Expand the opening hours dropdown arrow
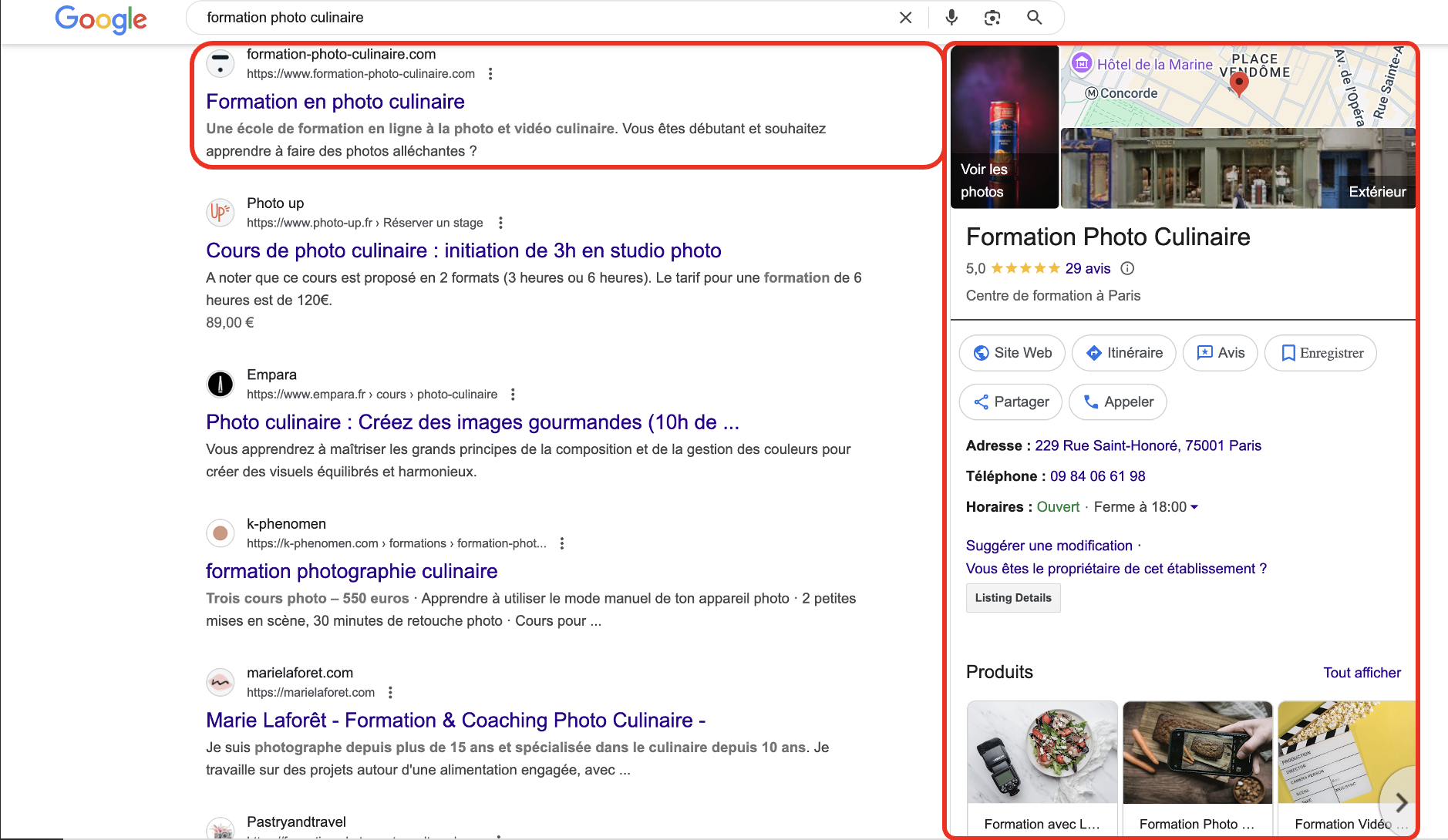 [1194, 507]
